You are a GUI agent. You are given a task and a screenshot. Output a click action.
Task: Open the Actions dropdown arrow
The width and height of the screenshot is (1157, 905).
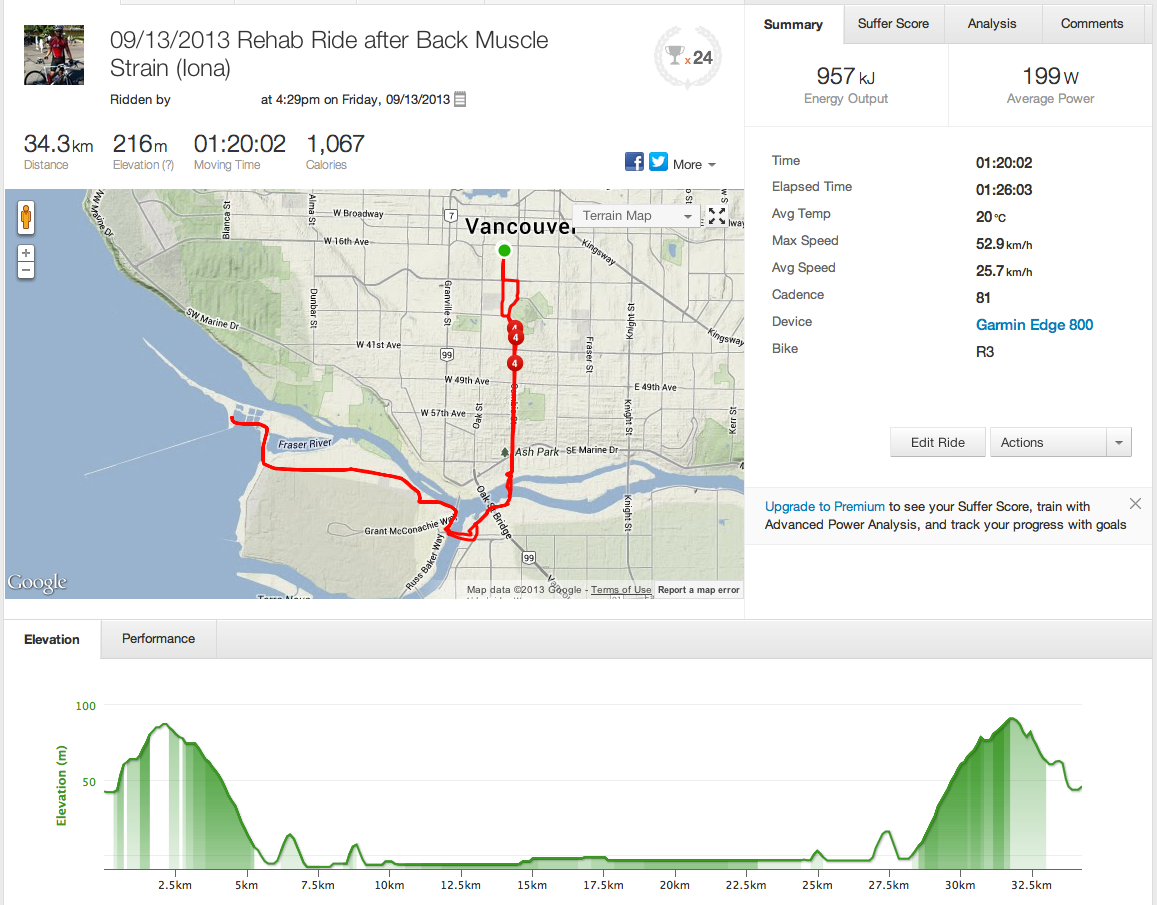(1119, 442)
